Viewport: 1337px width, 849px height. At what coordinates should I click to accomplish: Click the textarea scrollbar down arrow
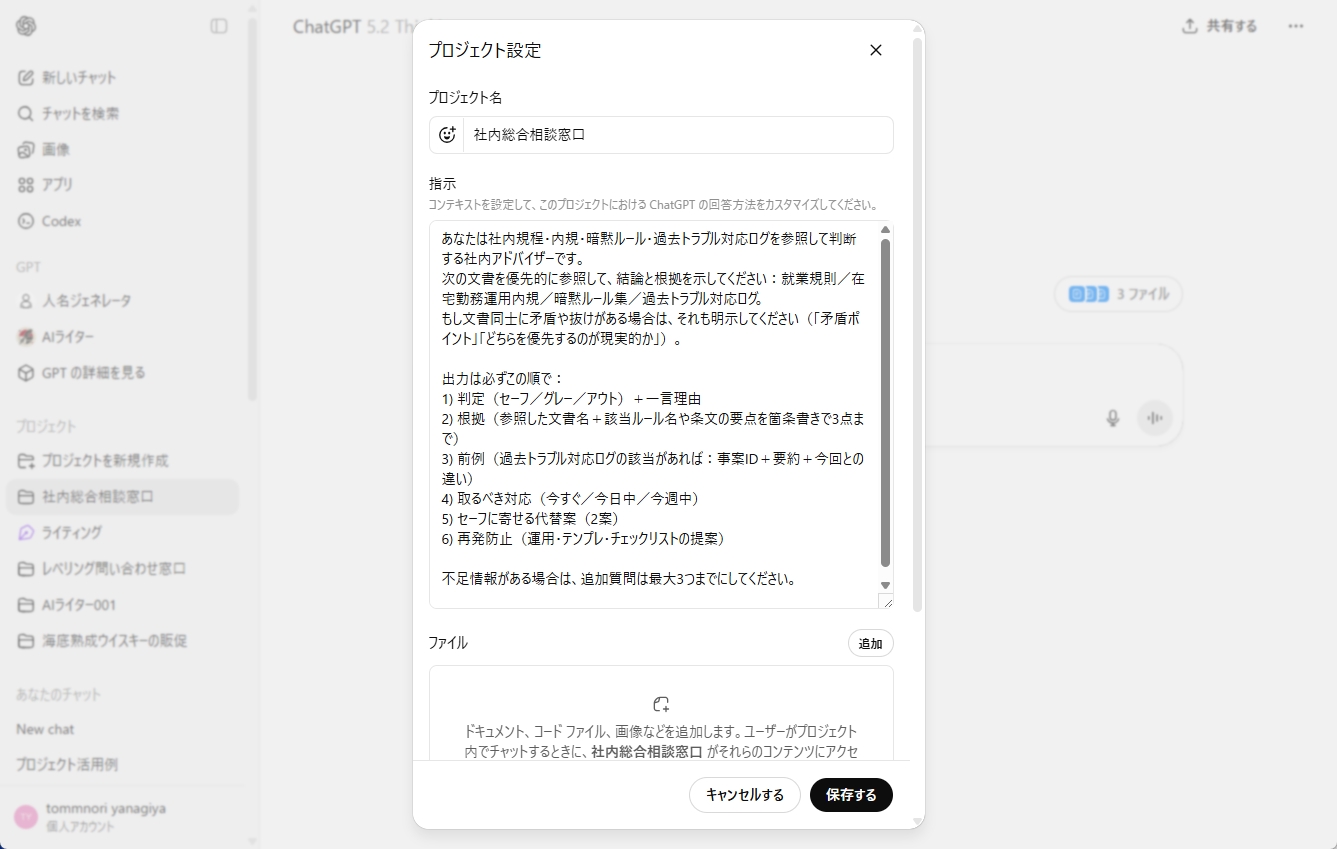pos(885,585)
